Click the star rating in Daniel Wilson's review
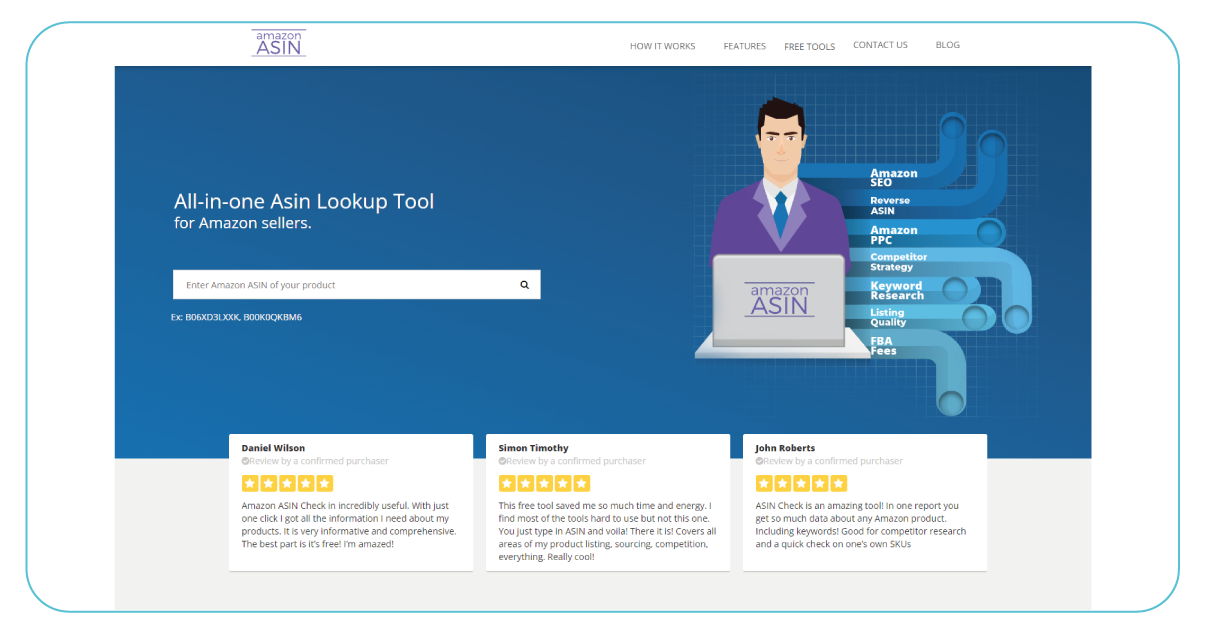 [x=287, y=483]
